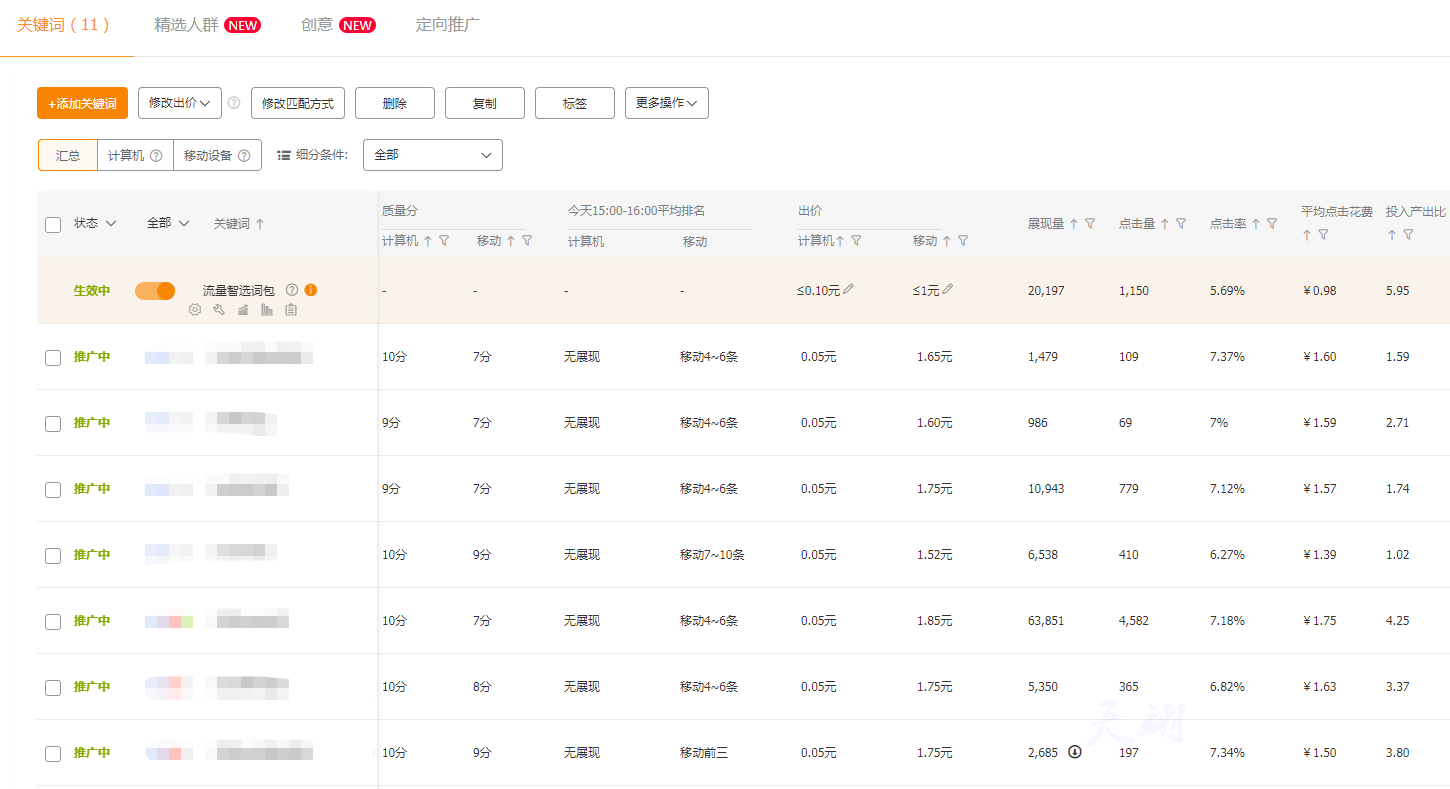
Task: Filter 投入产出比 column
Action: pyautogui.click(x=1408, y=234)
